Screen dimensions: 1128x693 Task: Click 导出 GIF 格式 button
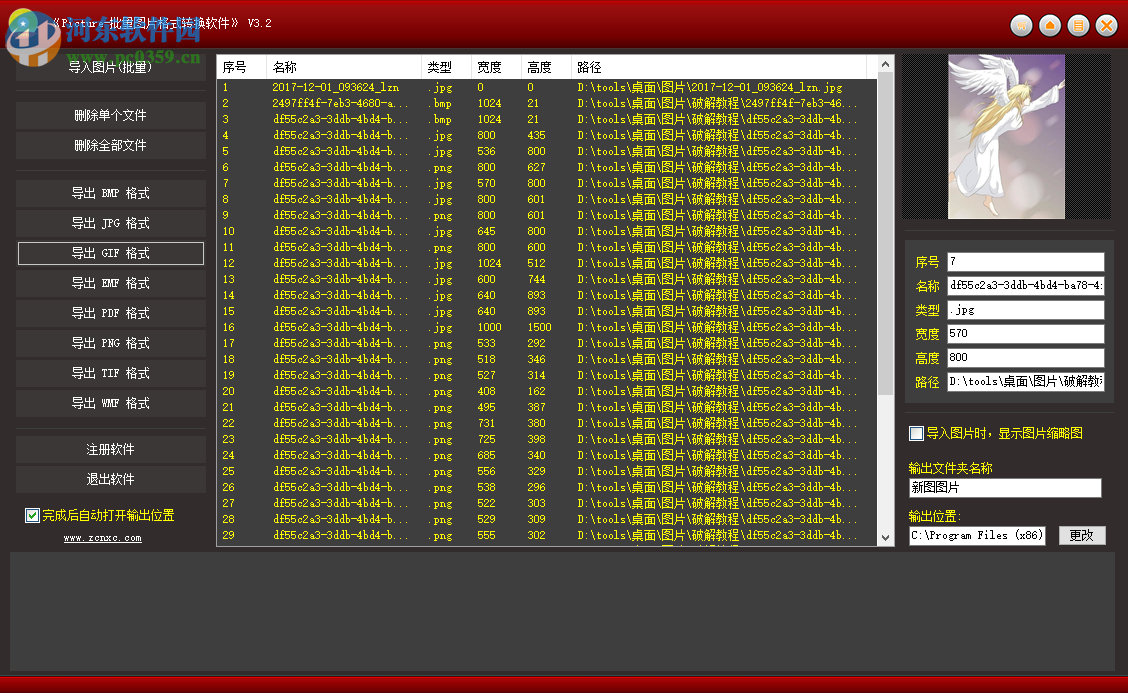coord(110,253)
